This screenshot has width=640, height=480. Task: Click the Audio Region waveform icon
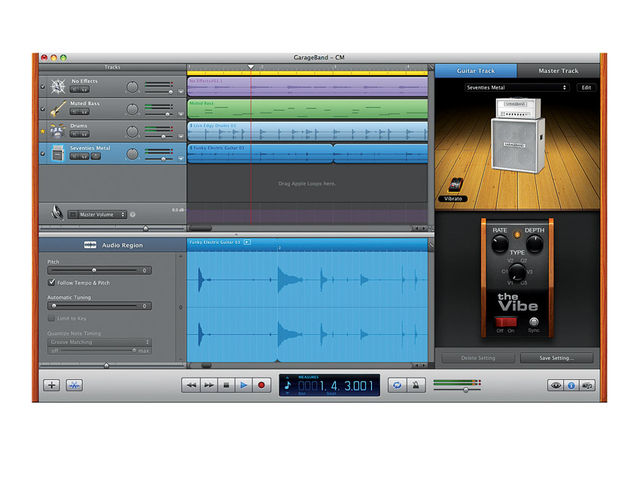pos(90,245)
